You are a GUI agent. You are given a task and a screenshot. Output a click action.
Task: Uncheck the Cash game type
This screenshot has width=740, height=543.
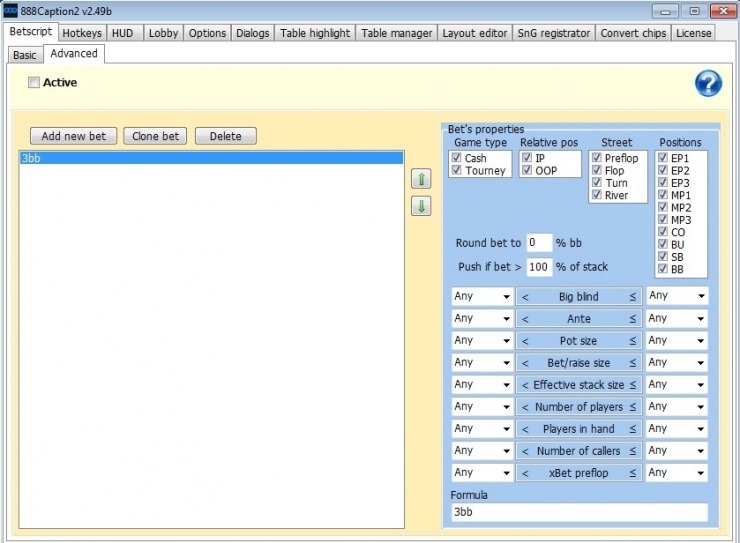456,158
